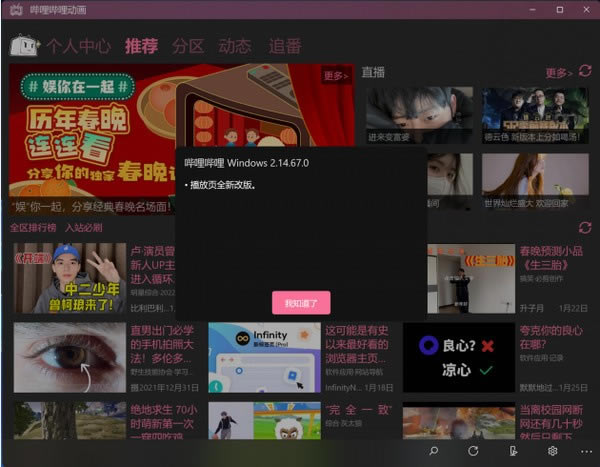This screenshot has height=467, width=600.
Task: Click the refresh icon in bottom bar
Action: pos(472,452)
